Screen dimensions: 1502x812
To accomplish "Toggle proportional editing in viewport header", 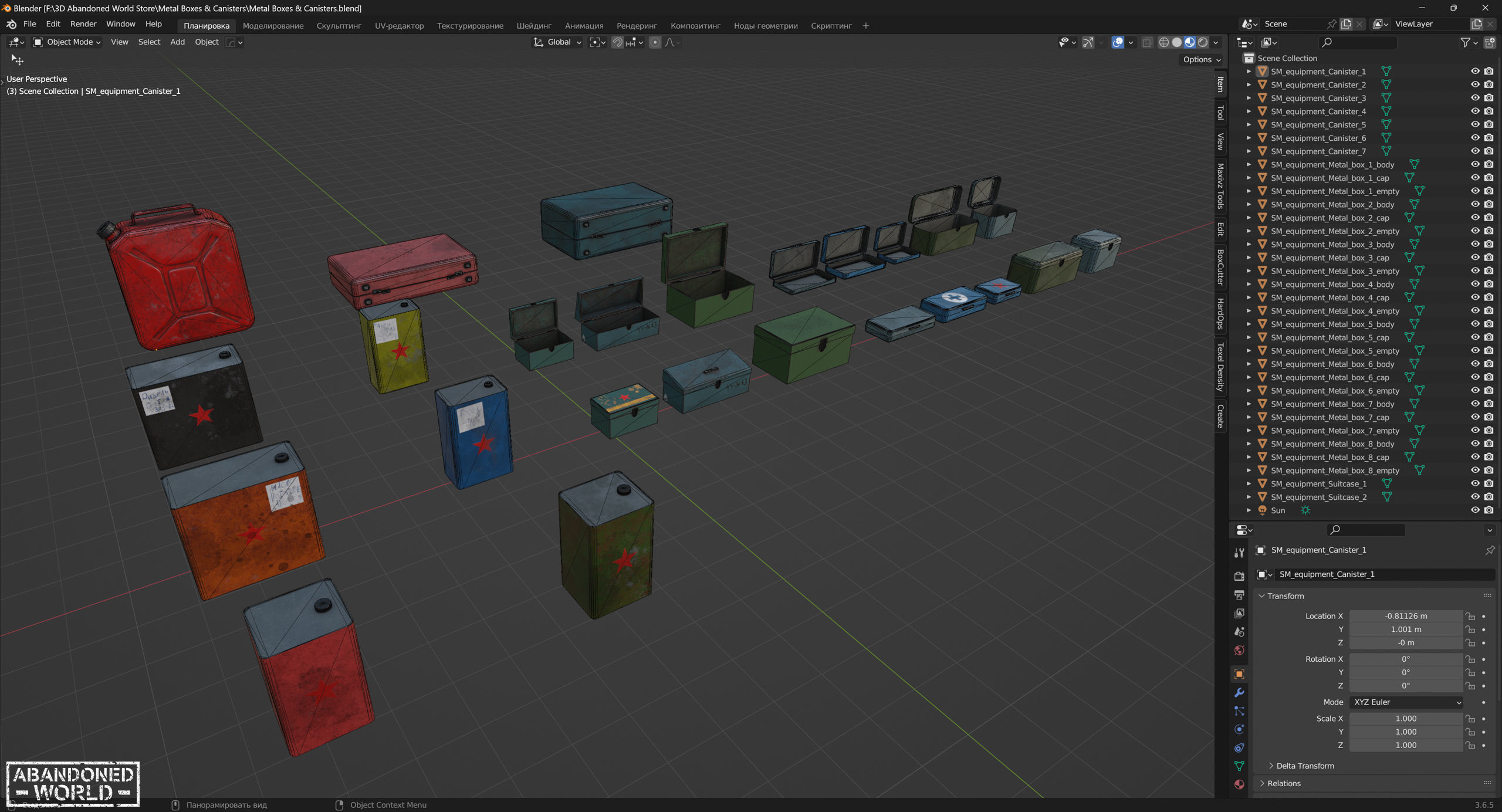I will click(x=655, y=42).
